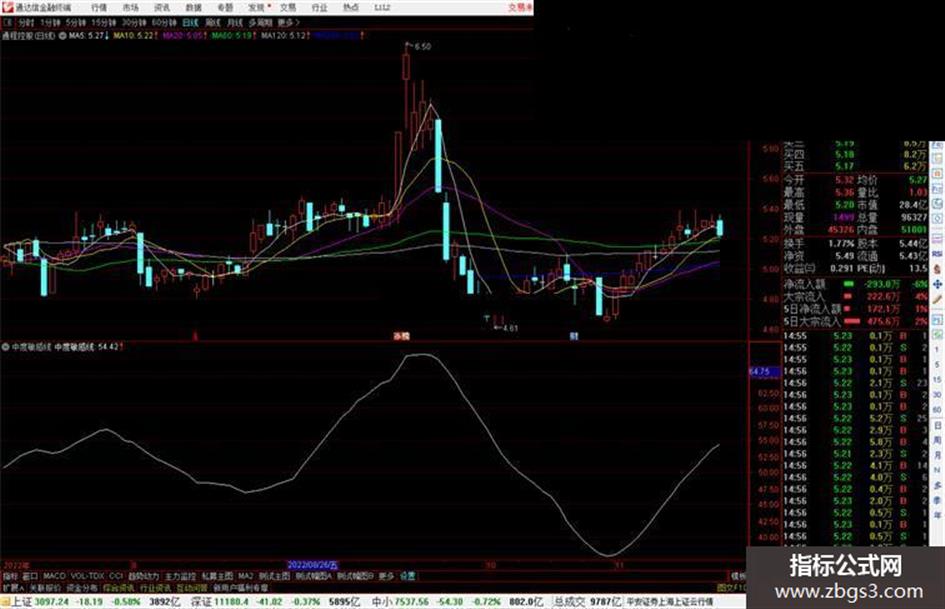945x609 pixels.
Task: Click the MA10: 5.22 indicator label
Action: pos(135,36)
